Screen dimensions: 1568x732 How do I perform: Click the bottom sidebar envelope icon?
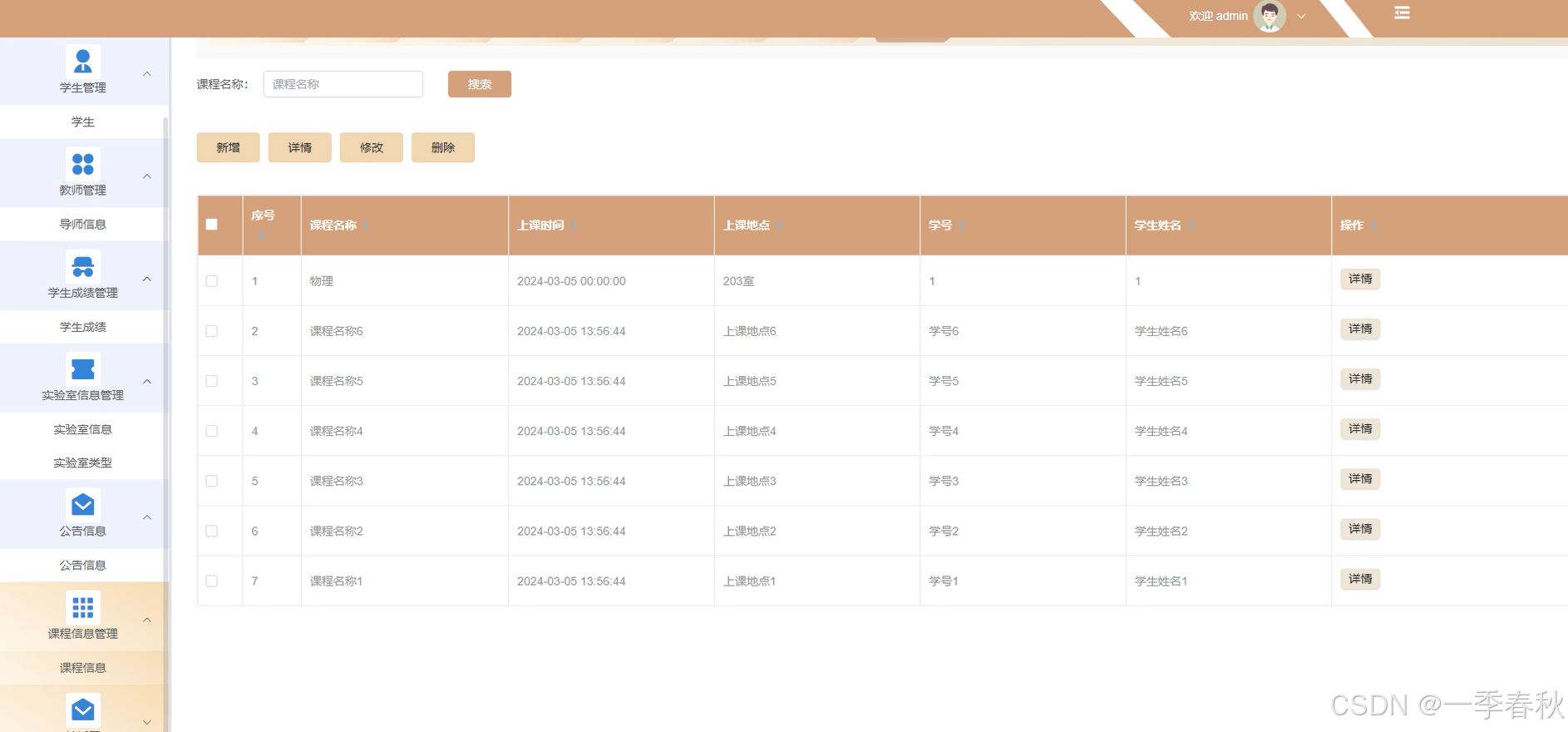[x=83, y=710]
